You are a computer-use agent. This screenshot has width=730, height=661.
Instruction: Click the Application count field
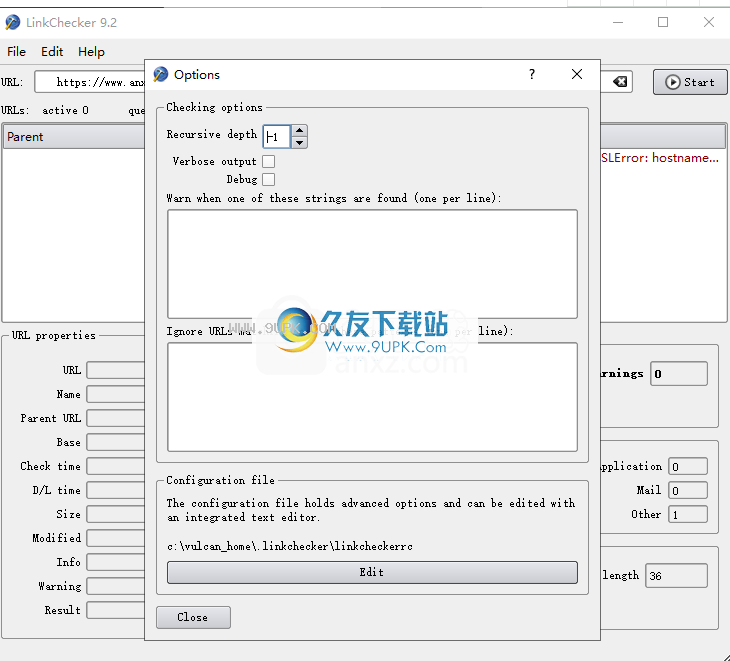688,466
